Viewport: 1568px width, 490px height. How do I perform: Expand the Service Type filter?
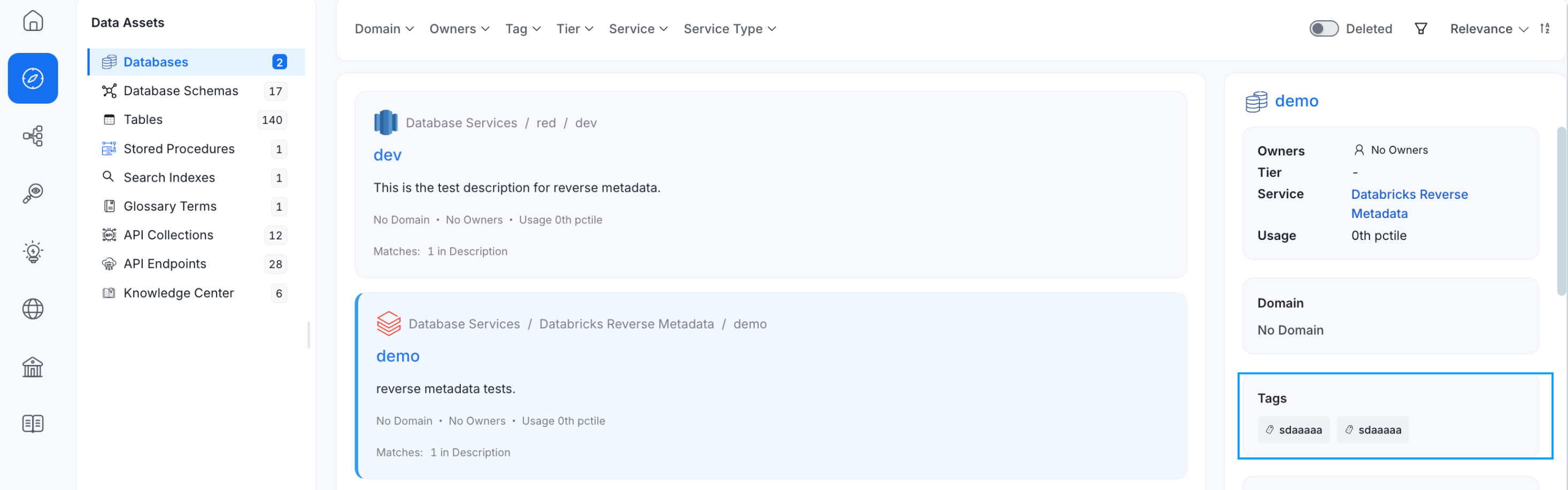pyautogui.click(x=729, y=29)
